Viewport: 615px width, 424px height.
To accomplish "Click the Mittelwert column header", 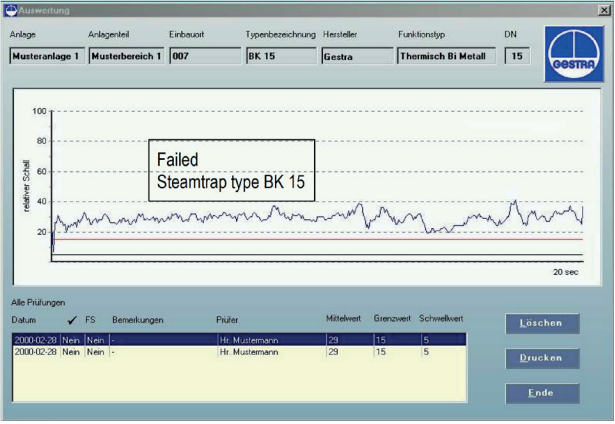I will [x=344, y=319].
